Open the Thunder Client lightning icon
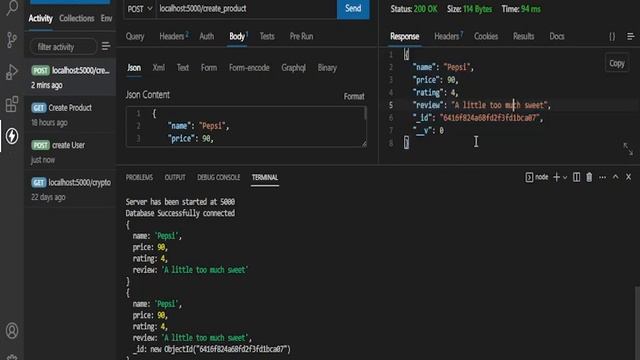640x360 pixels. (12, 136)
